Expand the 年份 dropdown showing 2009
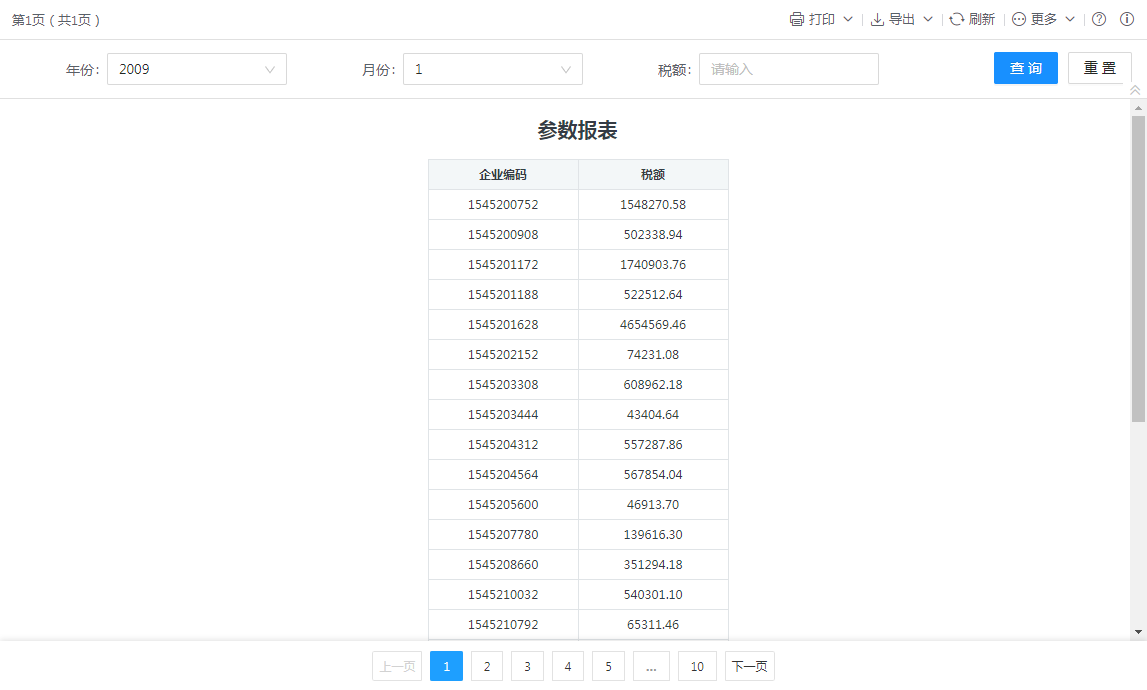Screen dimensions: 1147x690 (196, 69)
